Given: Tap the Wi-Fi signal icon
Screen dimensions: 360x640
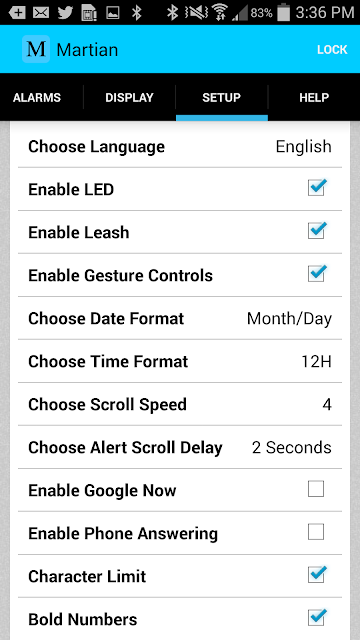Looking at the screenshot, I should pos(220,13).
